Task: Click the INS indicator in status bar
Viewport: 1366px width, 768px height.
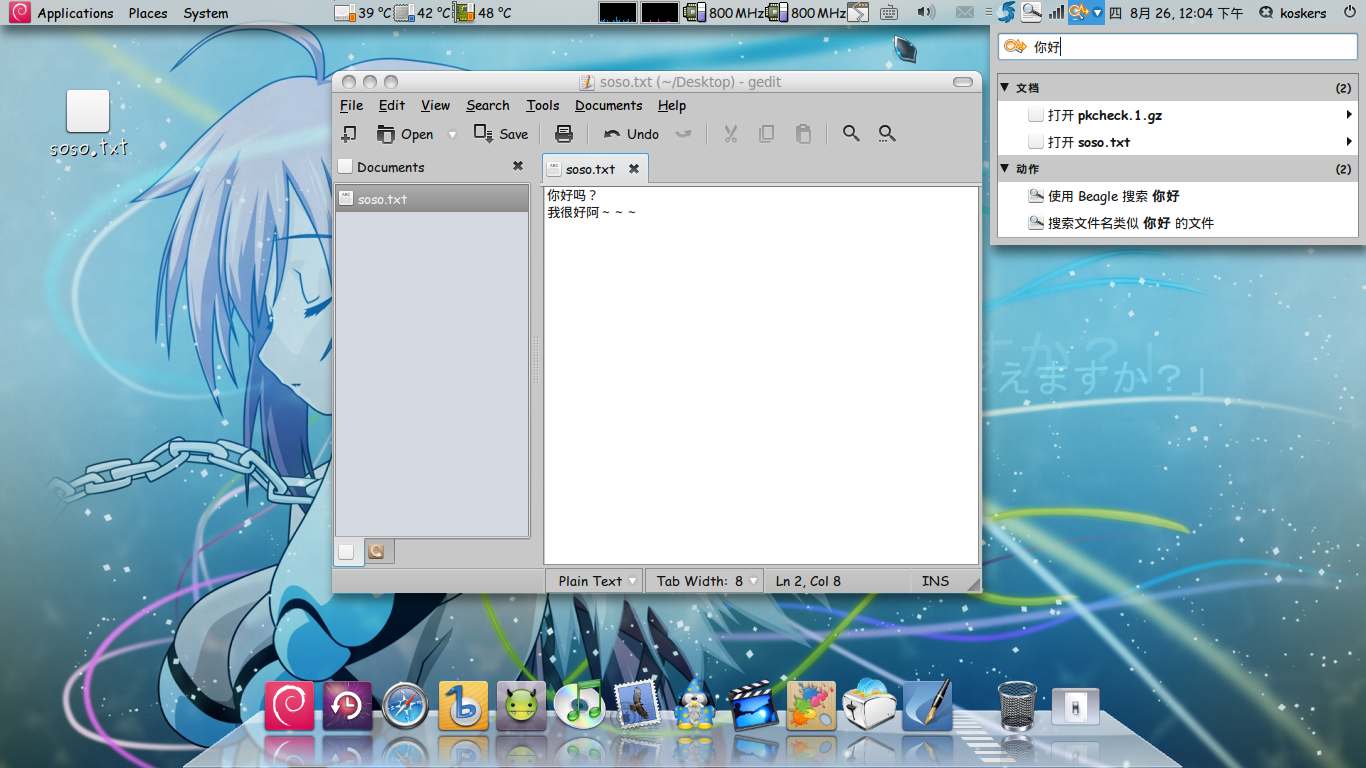Action: 935,581
